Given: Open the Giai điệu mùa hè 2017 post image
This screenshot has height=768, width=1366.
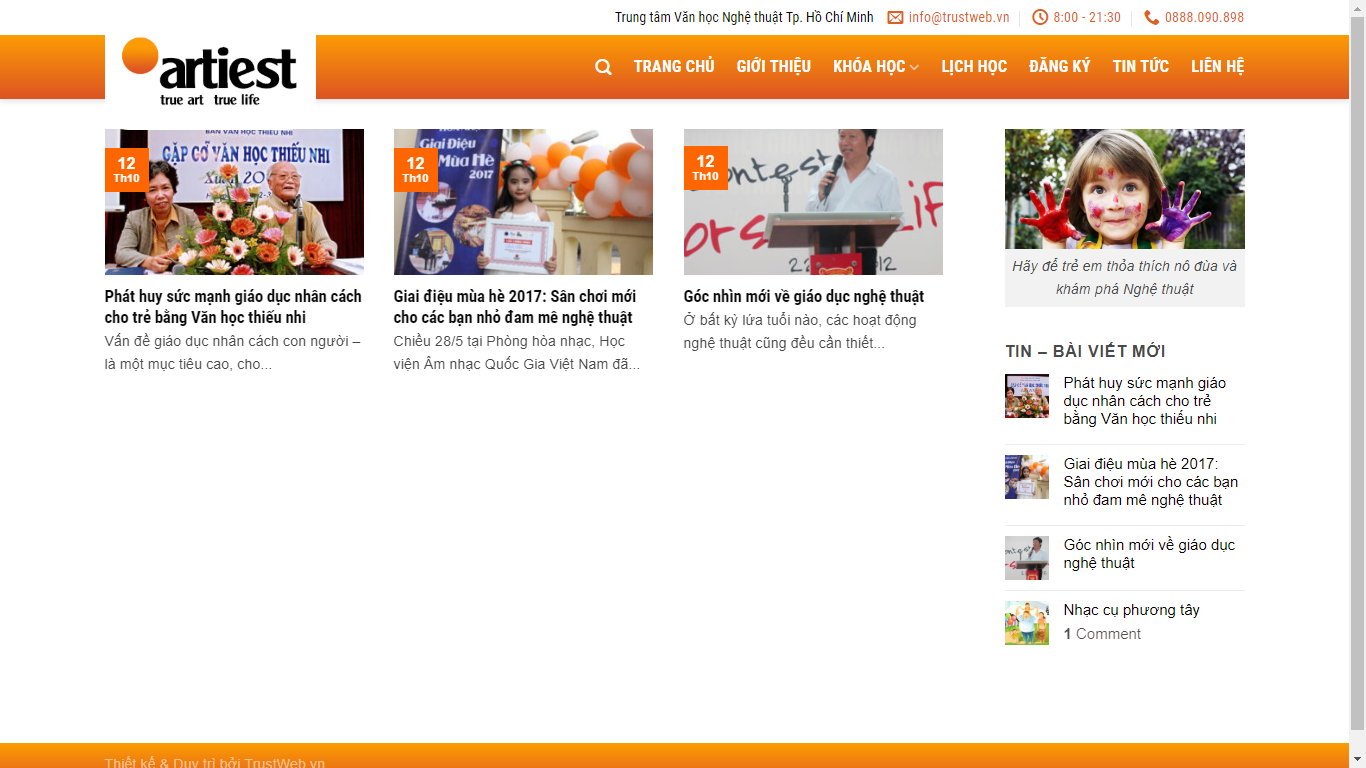Looking at the screenshot, I should coord(523,202).
